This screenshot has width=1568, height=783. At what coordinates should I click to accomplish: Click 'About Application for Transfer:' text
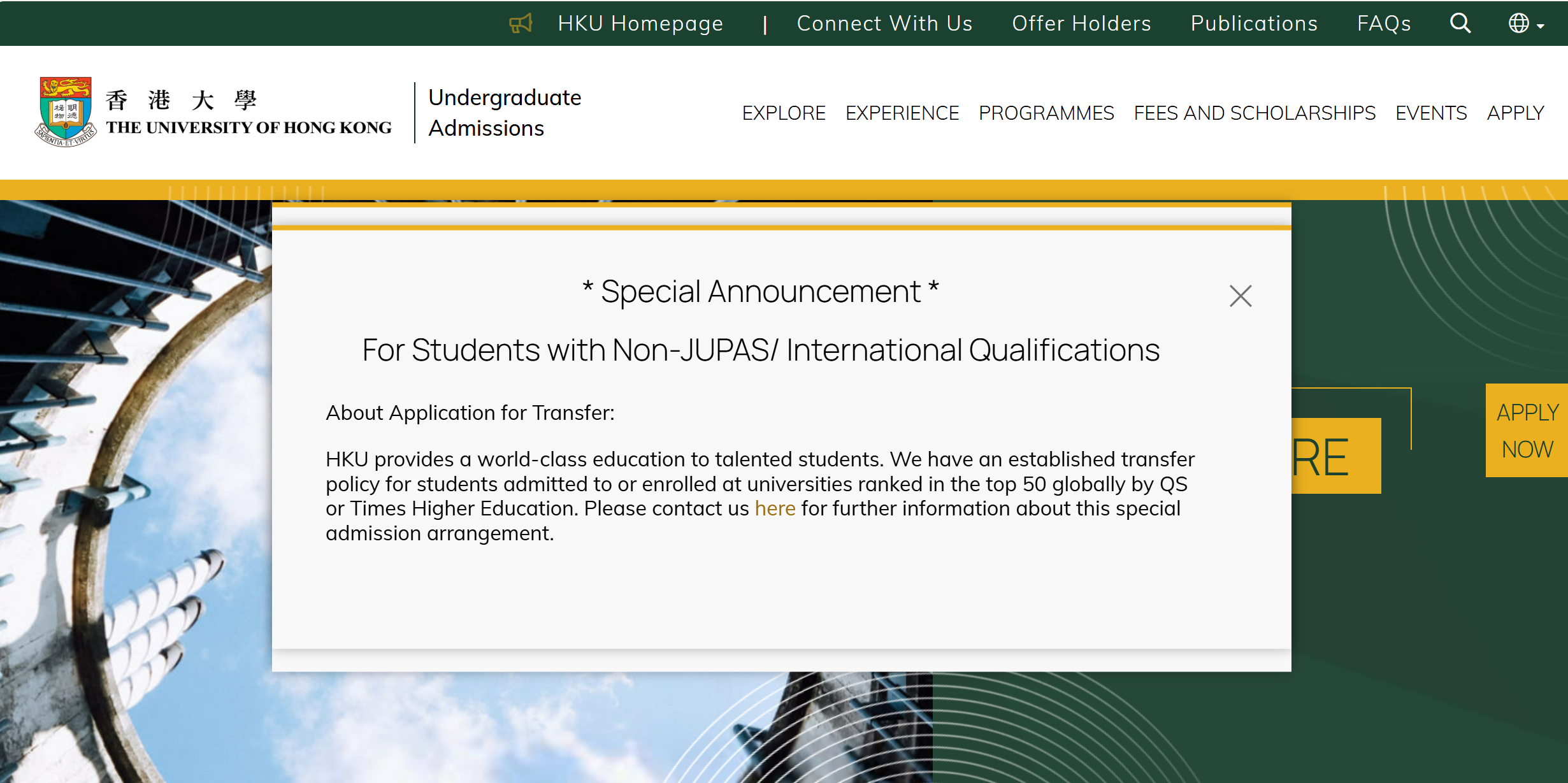click(470, 413)
